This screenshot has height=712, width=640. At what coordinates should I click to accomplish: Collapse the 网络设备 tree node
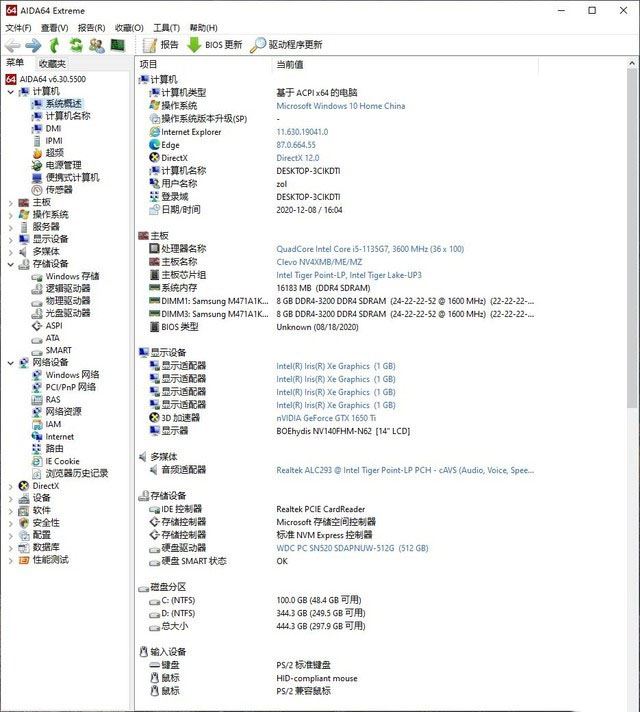[10, 362]
